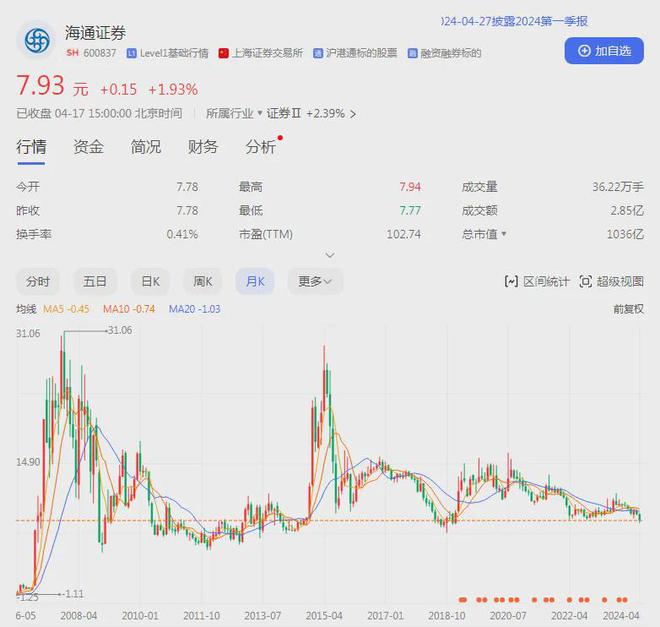The width and height of the screenshot is (660, 627).
Task: Click the 最低 7.77 value
Action: tap(410, 210)
